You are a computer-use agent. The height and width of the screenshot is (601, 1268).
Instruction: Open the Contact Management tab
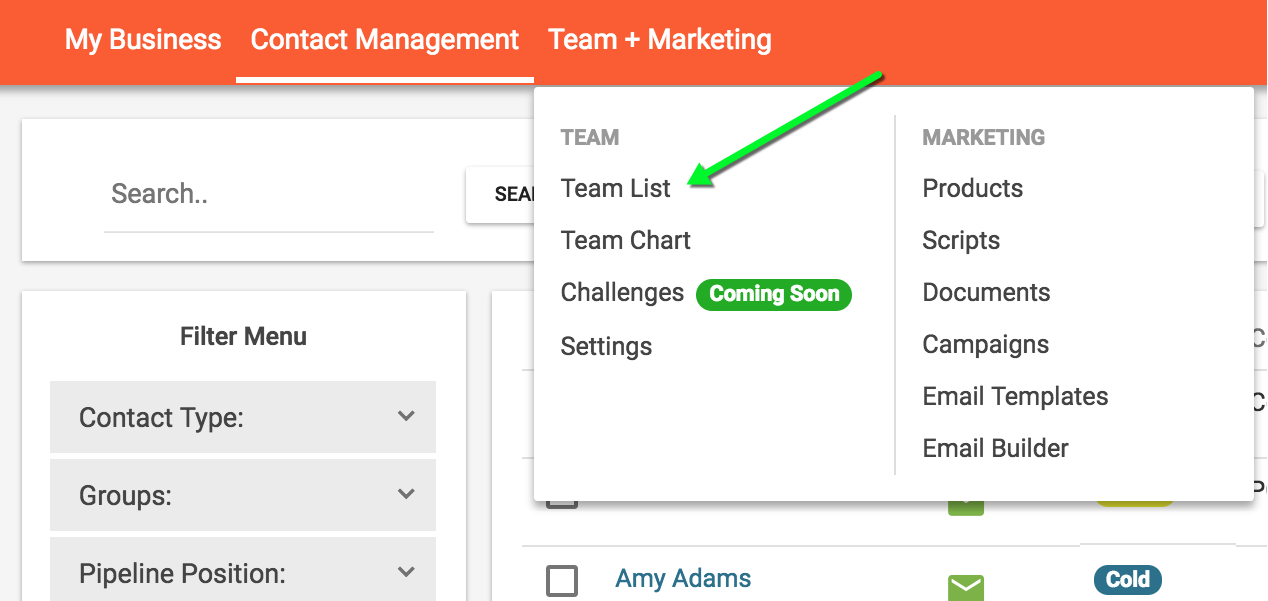click(x=384, y=40)
